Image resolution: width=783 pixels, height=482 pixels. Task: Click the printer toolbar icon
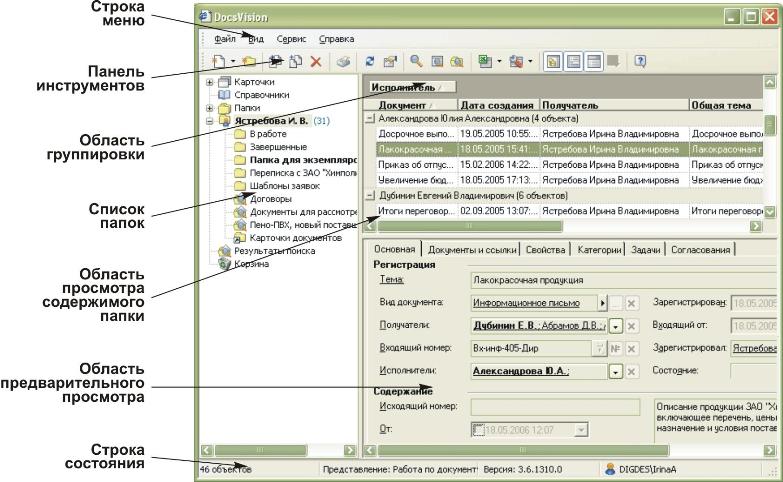(x=344, y=62)
